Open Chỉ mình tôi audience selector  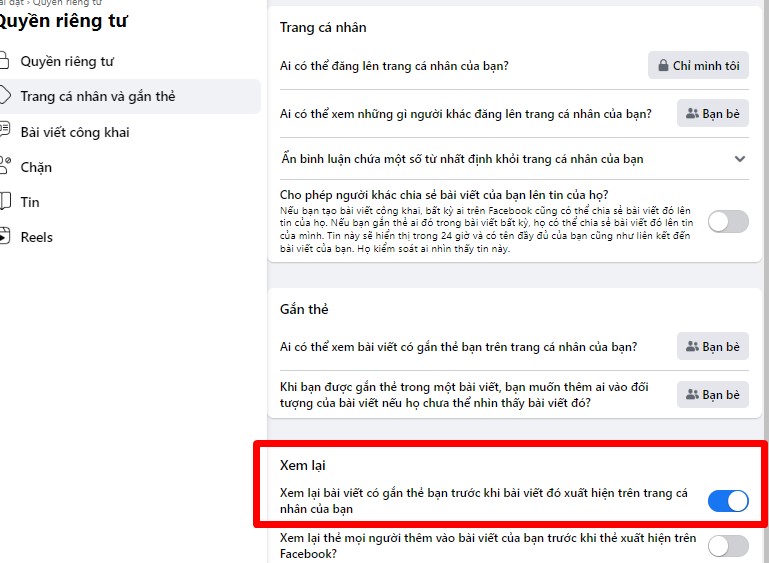(698, 65)
